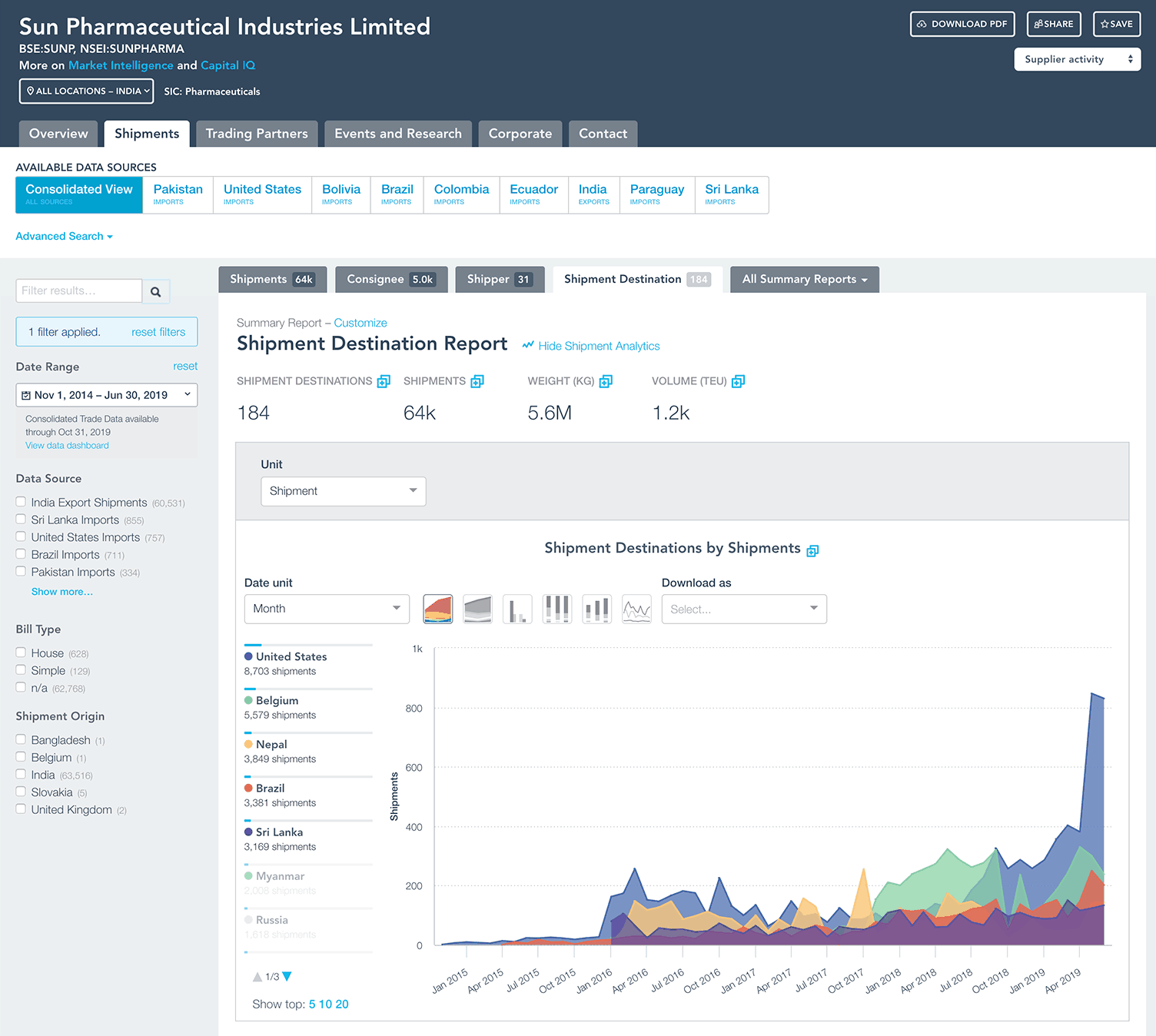1156x1036 pixels.
Task: Check the India Export Shipments checkbox
Action: click(x=21, y=502)
